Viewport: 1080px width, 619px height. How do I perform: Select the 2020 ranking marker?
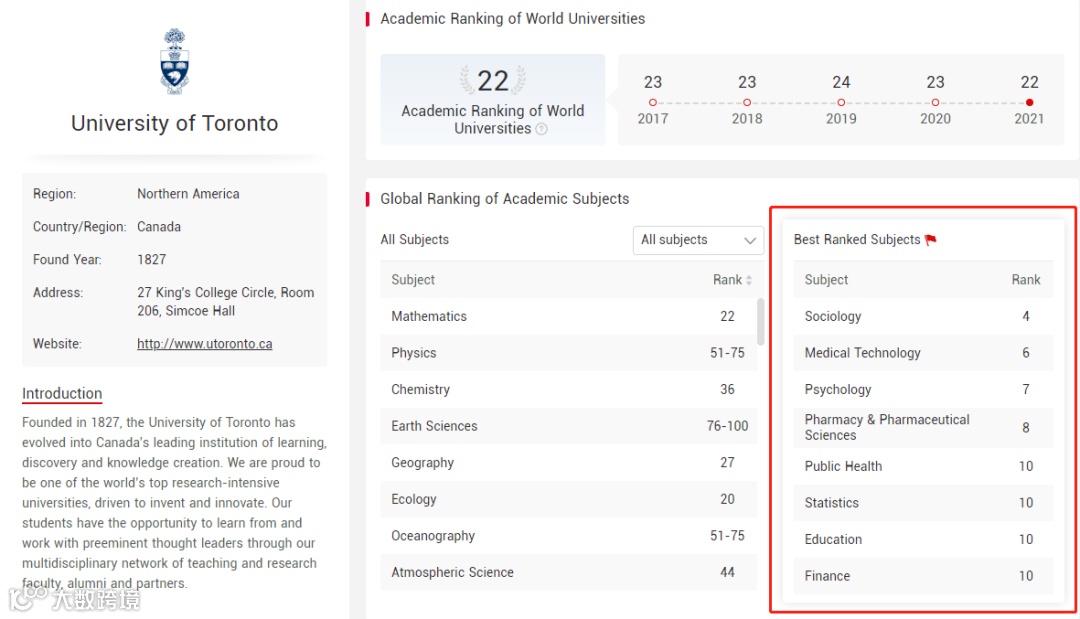point(935,103)
